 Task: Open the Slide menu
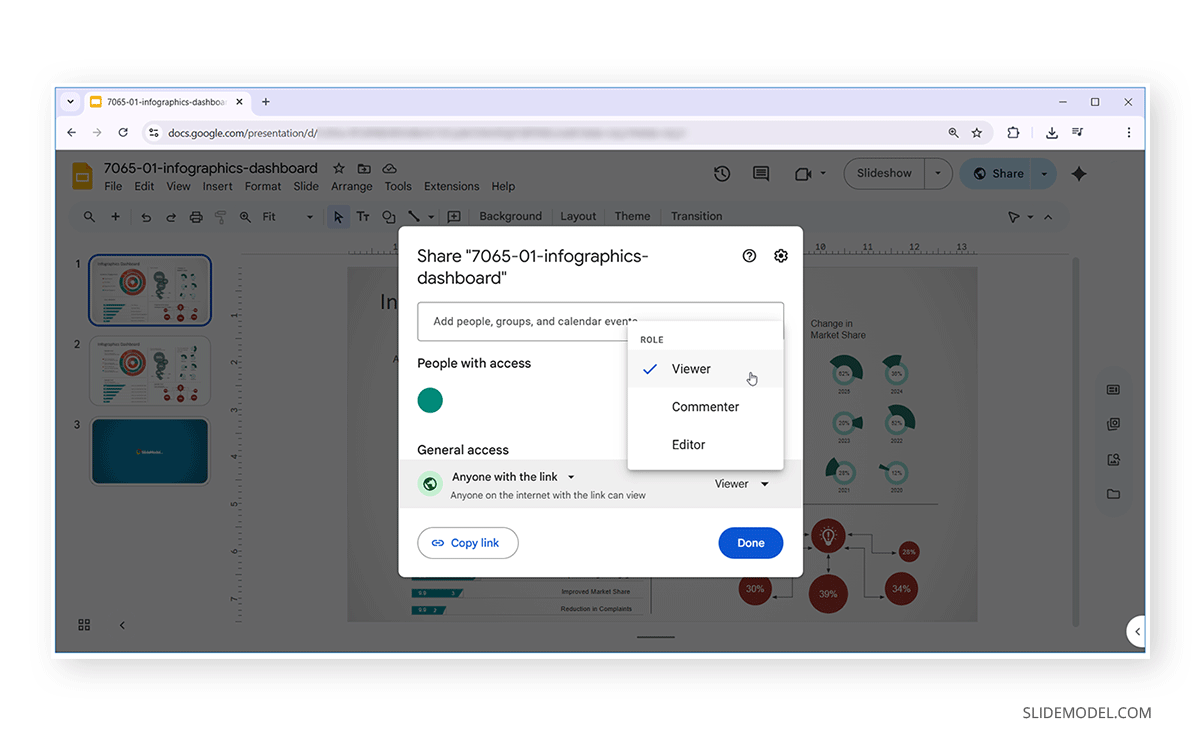(x=306, y=185)
